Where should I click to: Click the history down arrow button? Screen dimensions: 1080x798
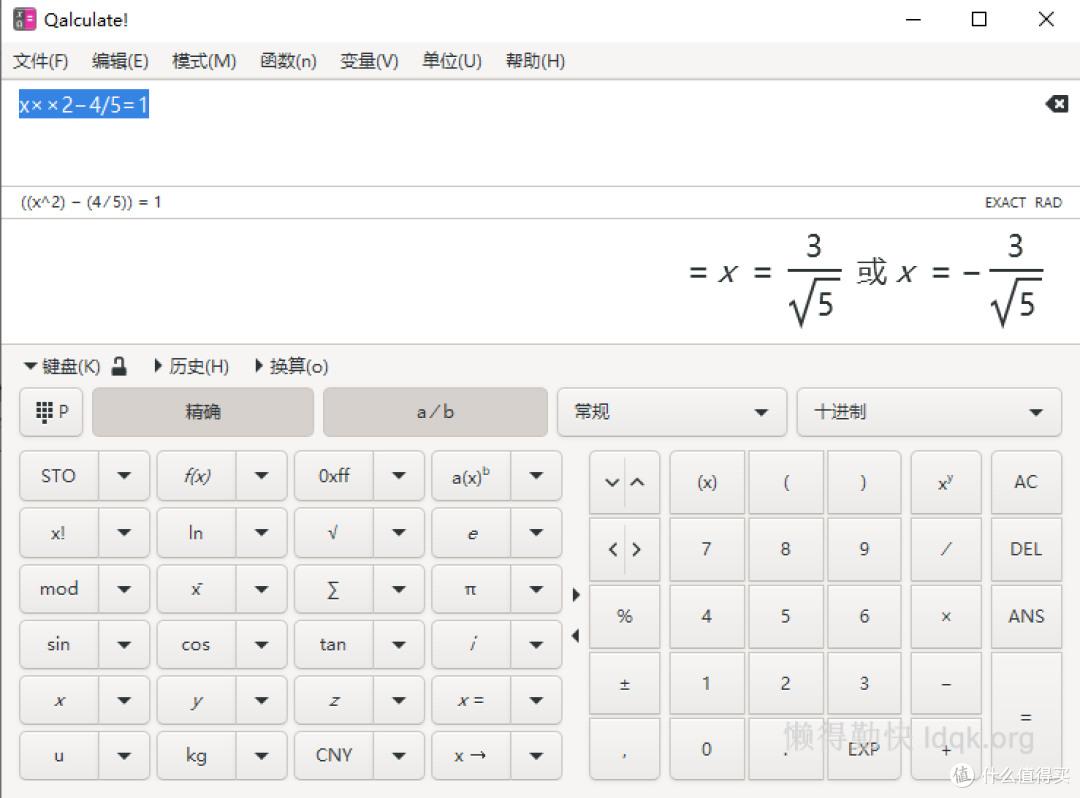(x=612, y=482)
